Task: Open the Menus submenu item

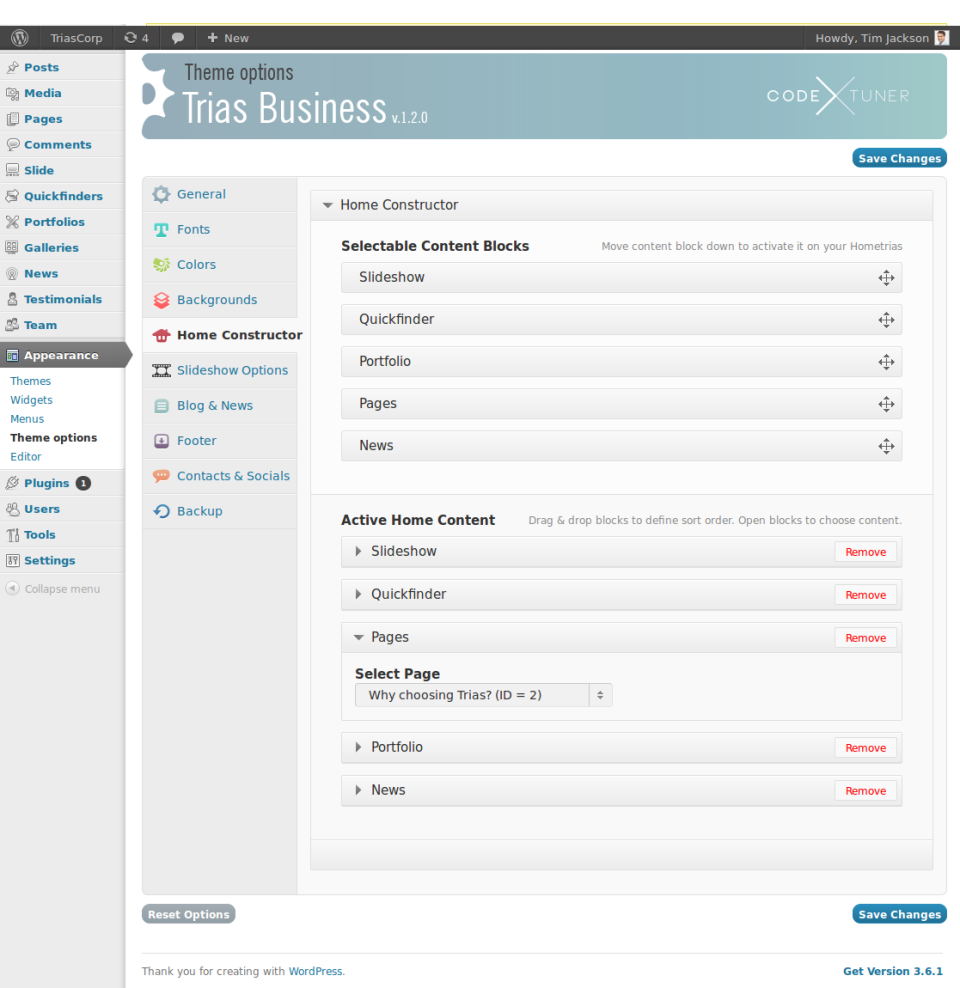Action: tap(27, 419)
